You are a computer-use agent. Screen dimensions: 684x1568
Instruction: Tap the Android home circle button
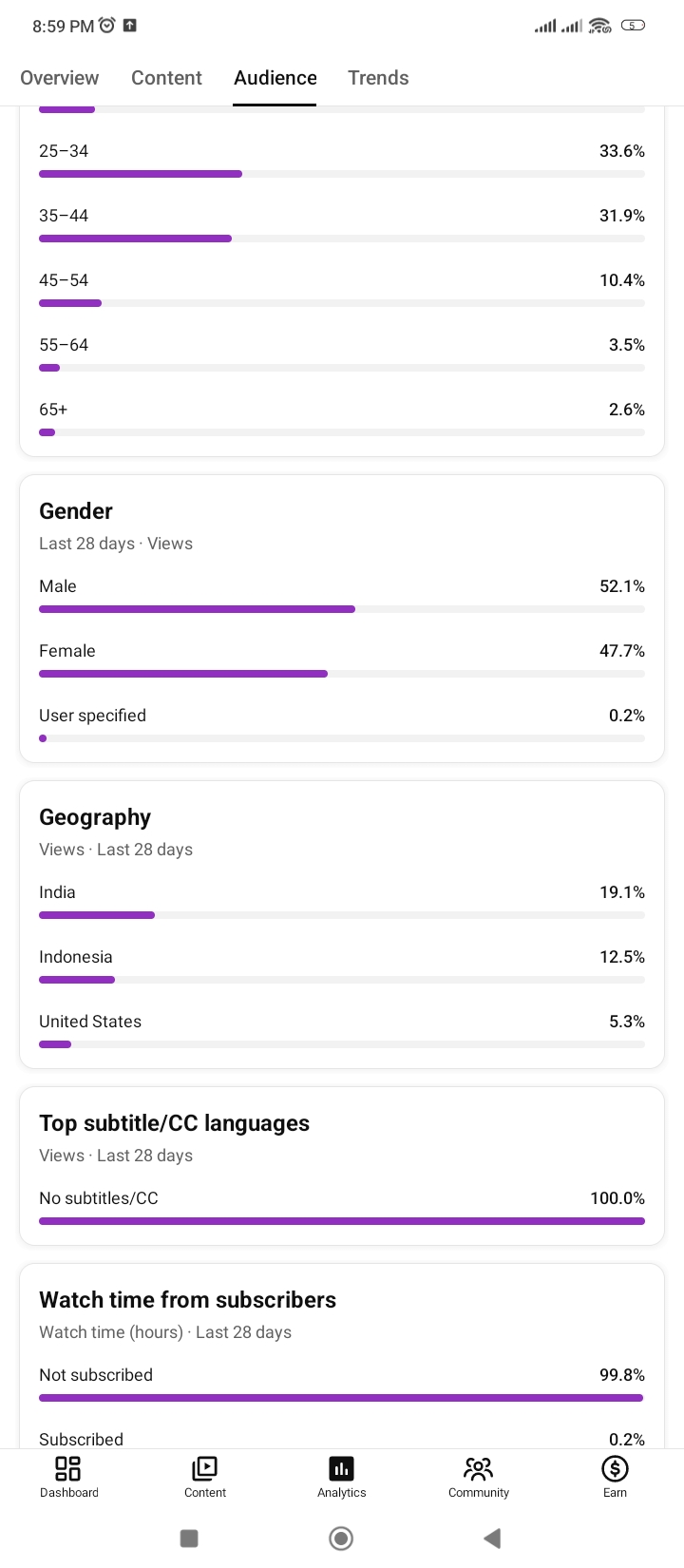[341, 1539]
